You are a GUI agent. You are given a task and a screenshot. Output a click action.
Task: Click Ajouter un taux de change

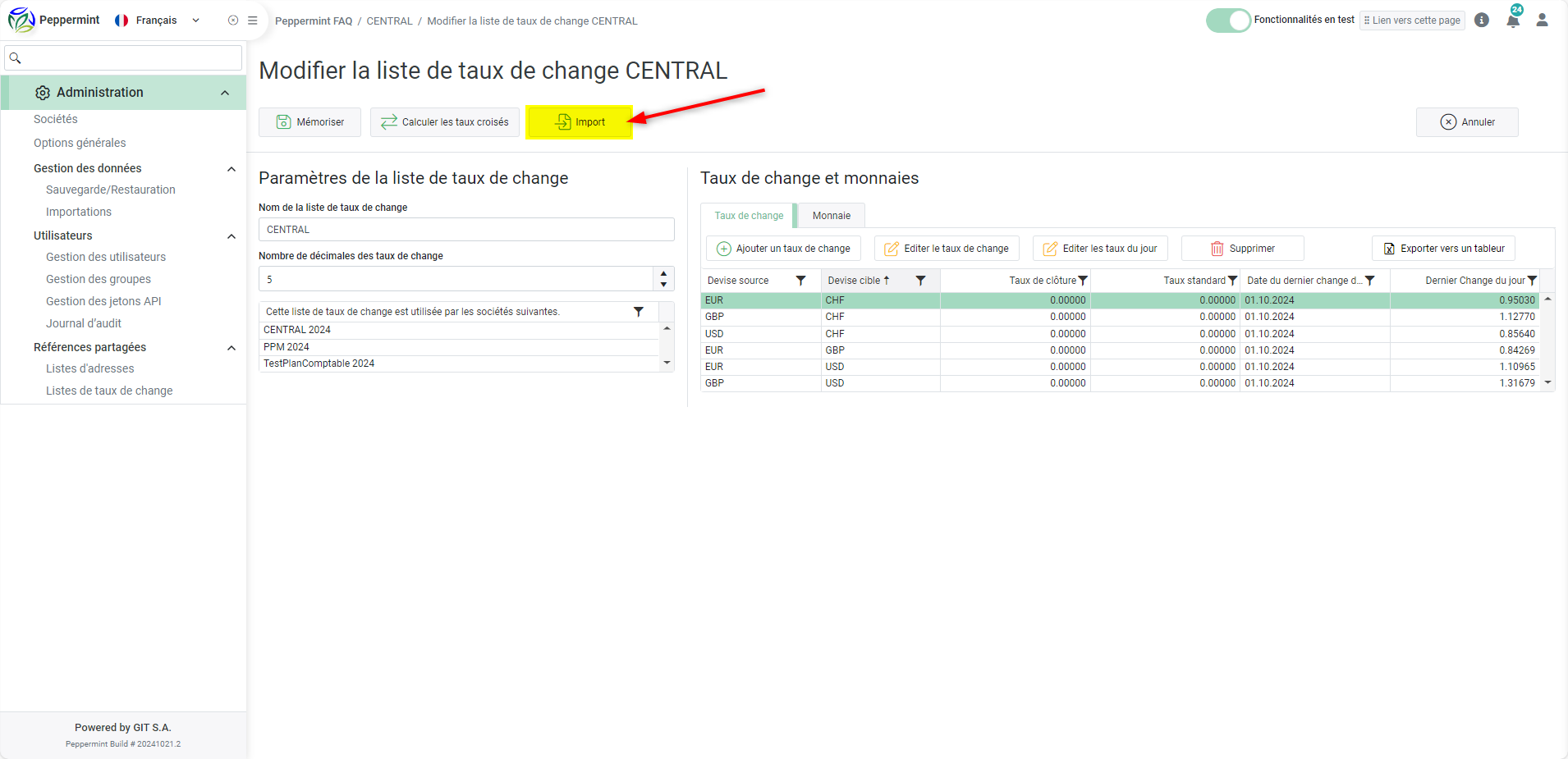click(783, 249)
